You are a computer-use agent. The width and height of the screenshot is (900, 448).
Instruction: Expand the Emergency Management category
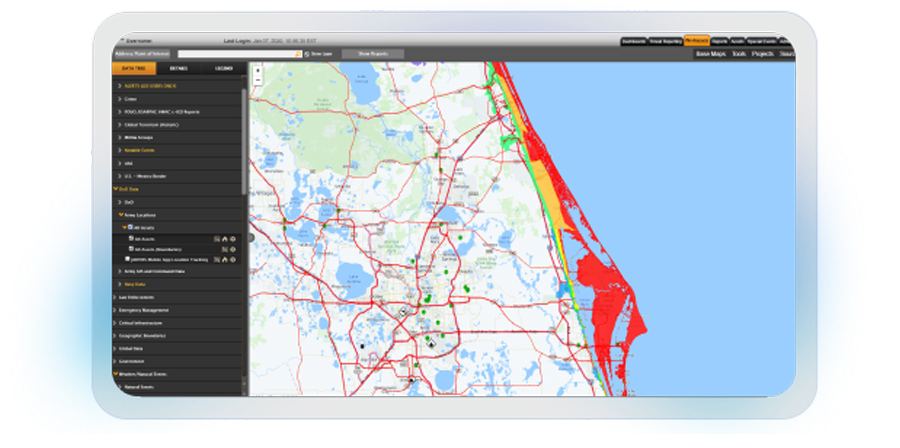pos(116,310)
